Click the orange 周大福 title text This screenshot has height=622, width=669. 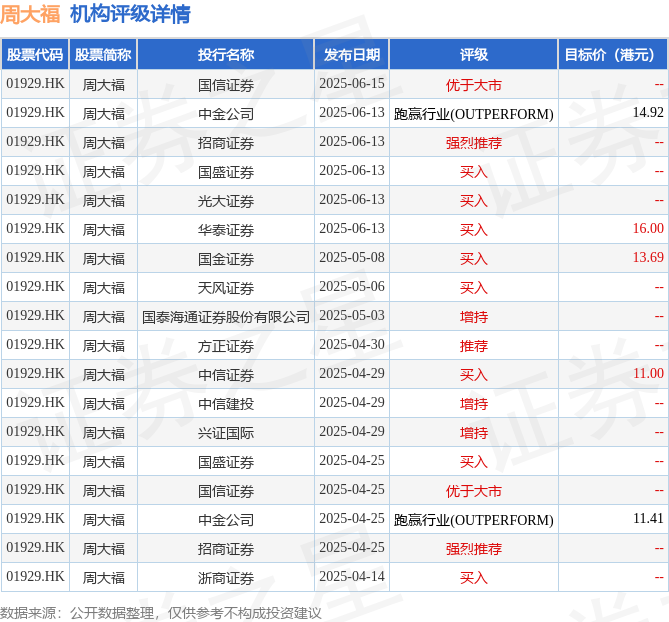click(30, 15)
